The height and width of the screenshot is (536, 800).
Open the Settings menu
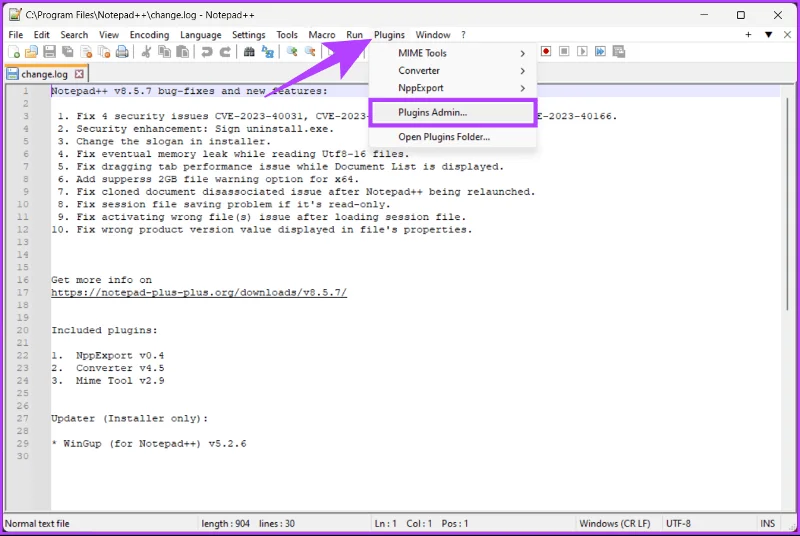[248, 35]
